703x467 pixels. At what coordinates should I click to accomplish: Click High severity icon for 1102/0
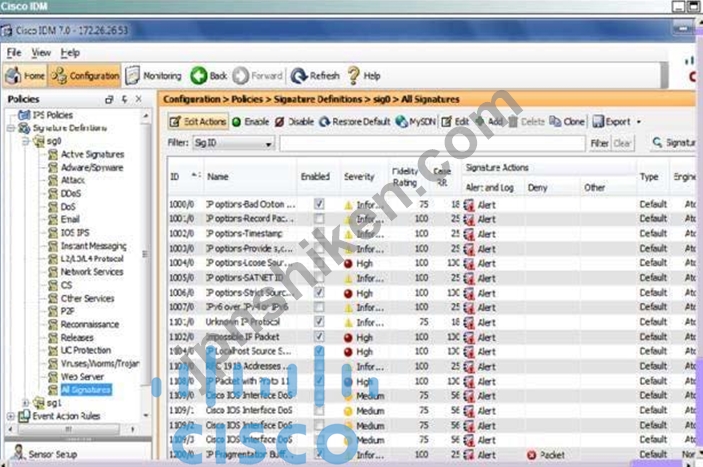[x=348, y=337]
